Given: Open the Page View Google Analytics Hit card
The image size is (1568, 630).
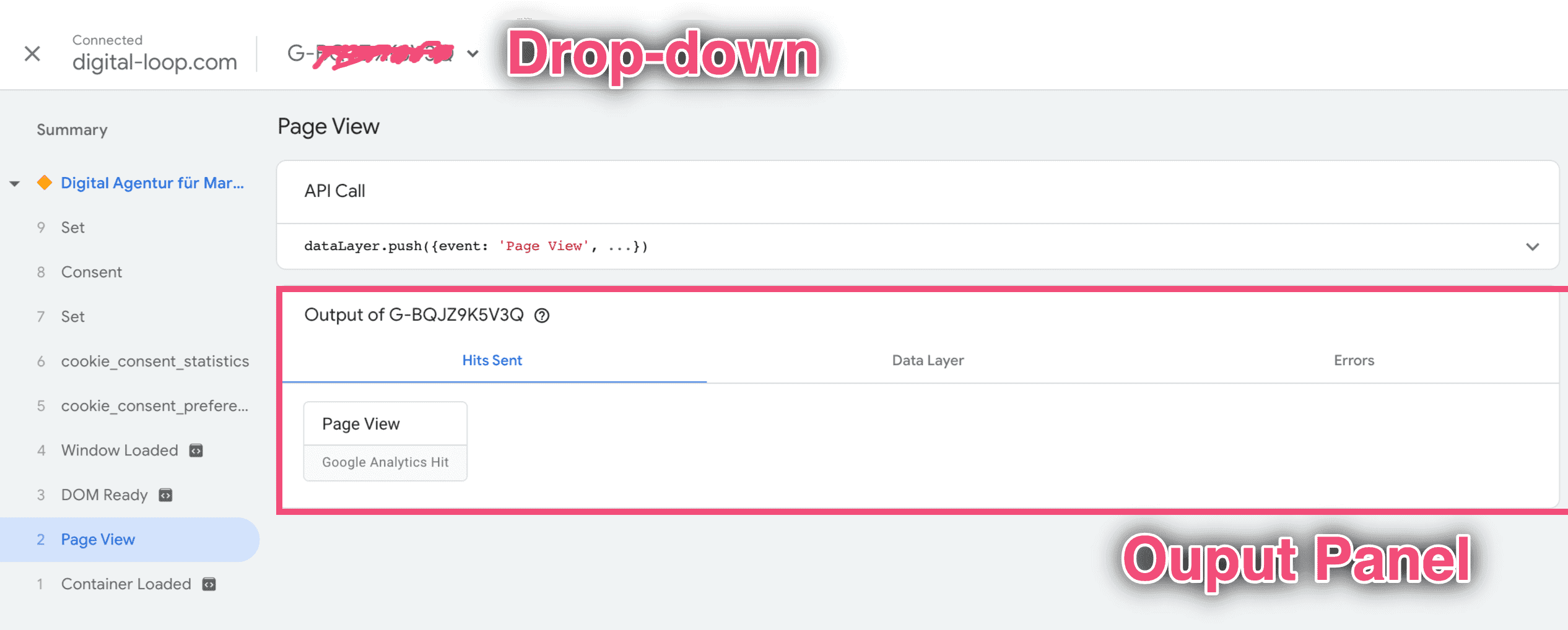Looking at the screenshot, I should [385, 441].
